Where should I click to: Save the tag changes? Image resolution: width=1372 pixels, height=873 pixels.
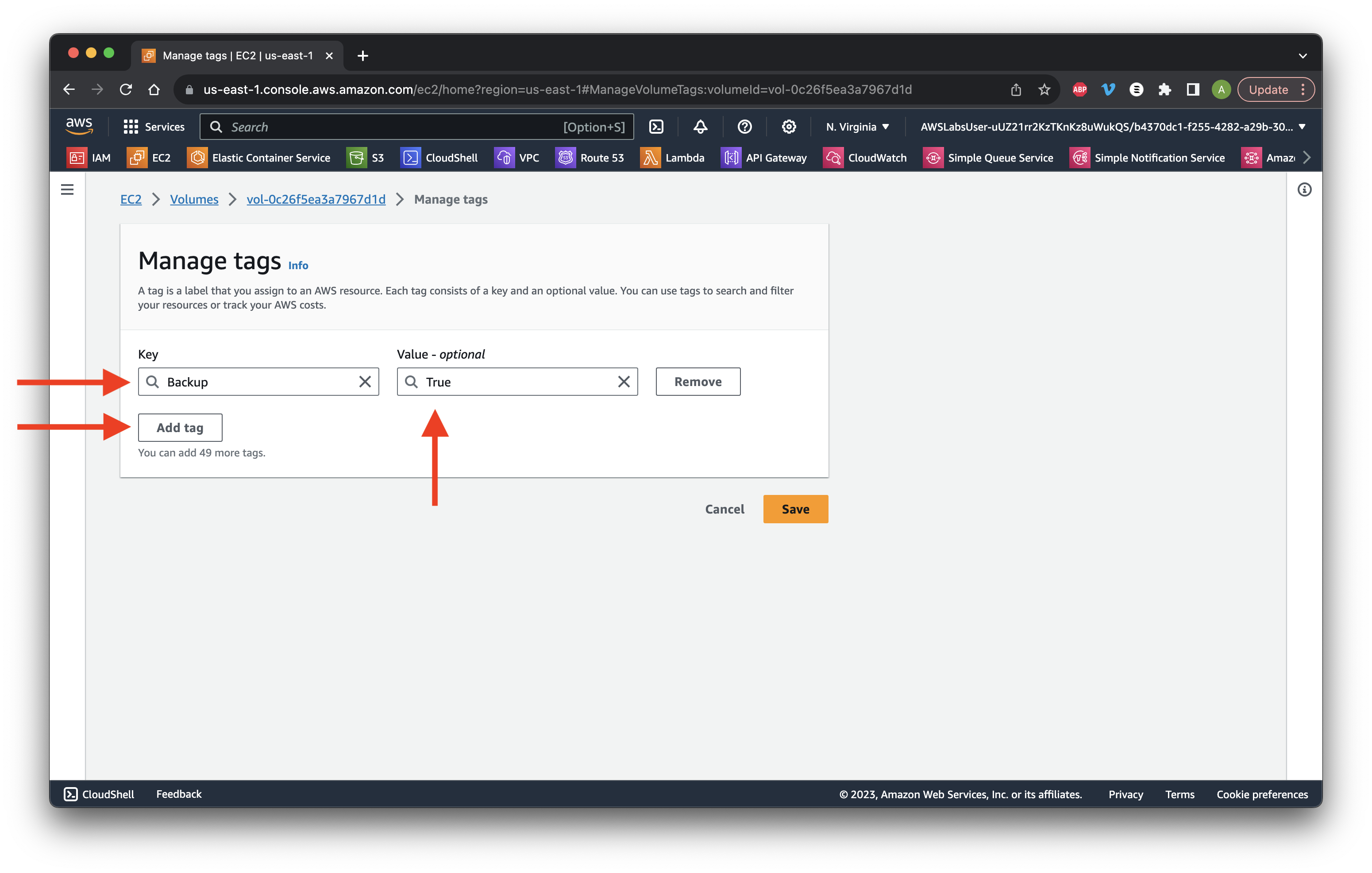click(795, 509)
